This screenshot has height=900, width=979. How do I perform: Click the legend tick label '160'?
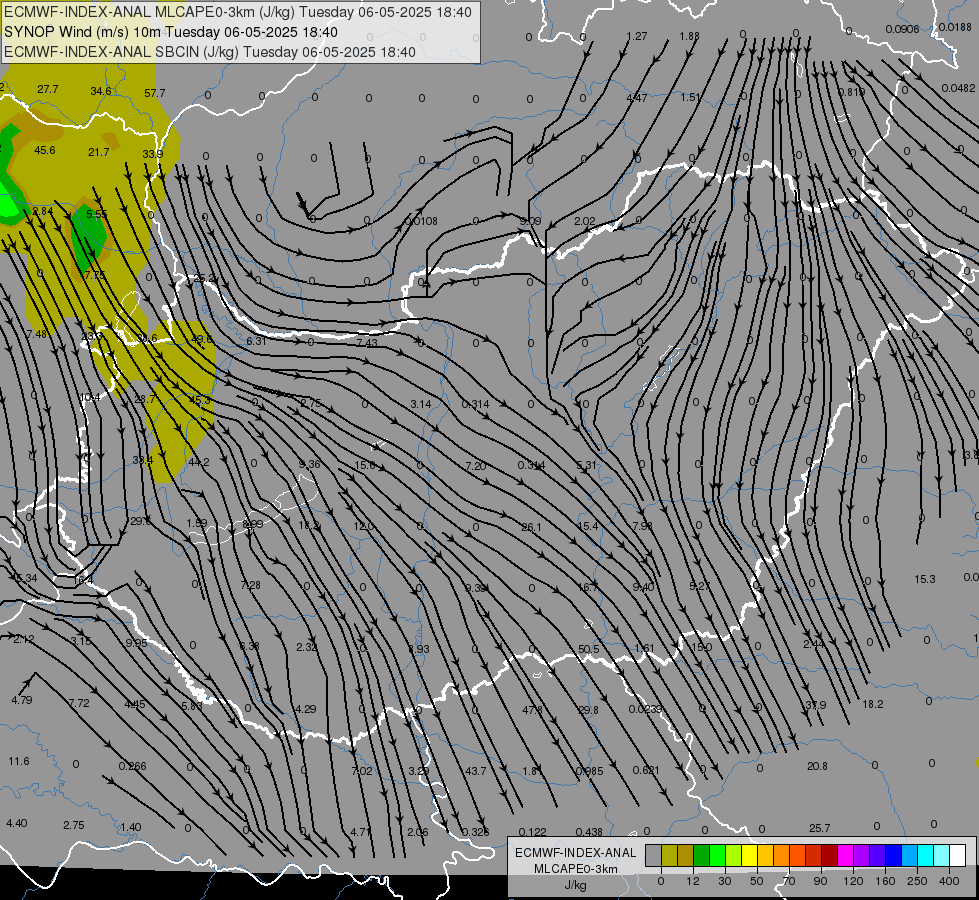pos(885,881)
